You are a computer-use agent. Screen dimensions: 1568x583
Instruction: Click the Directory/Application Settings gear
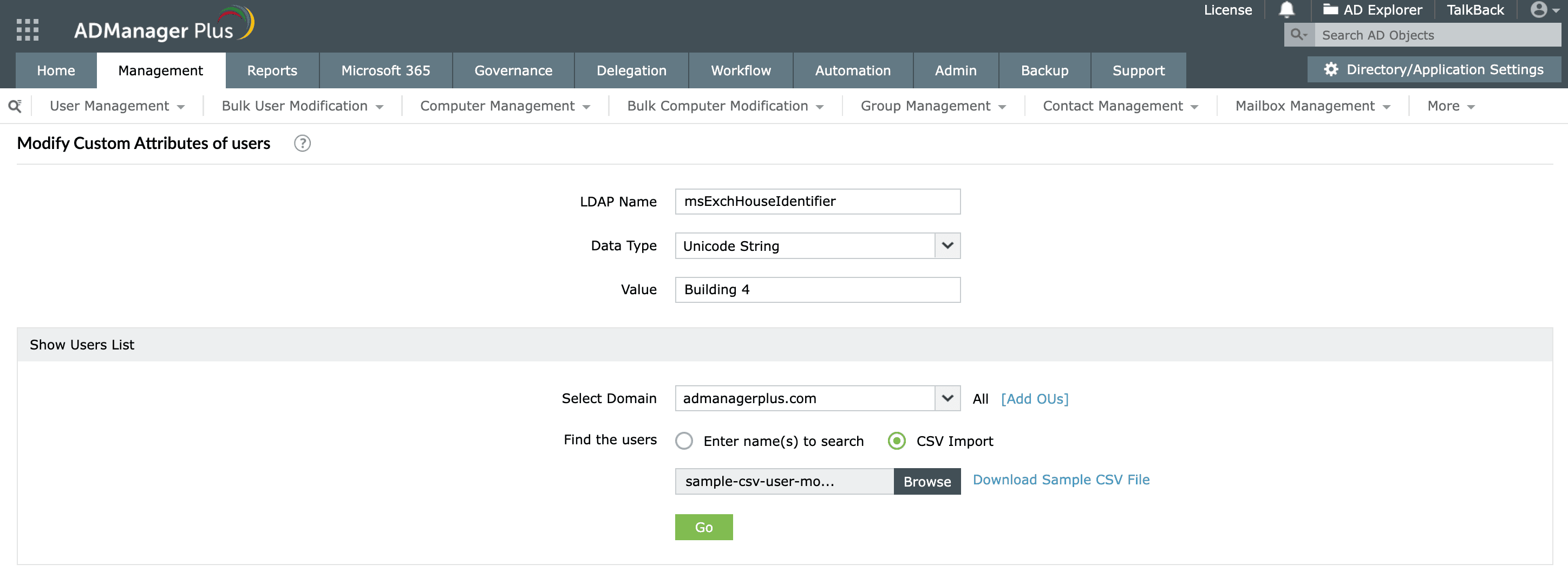[x=1331, y=69]
